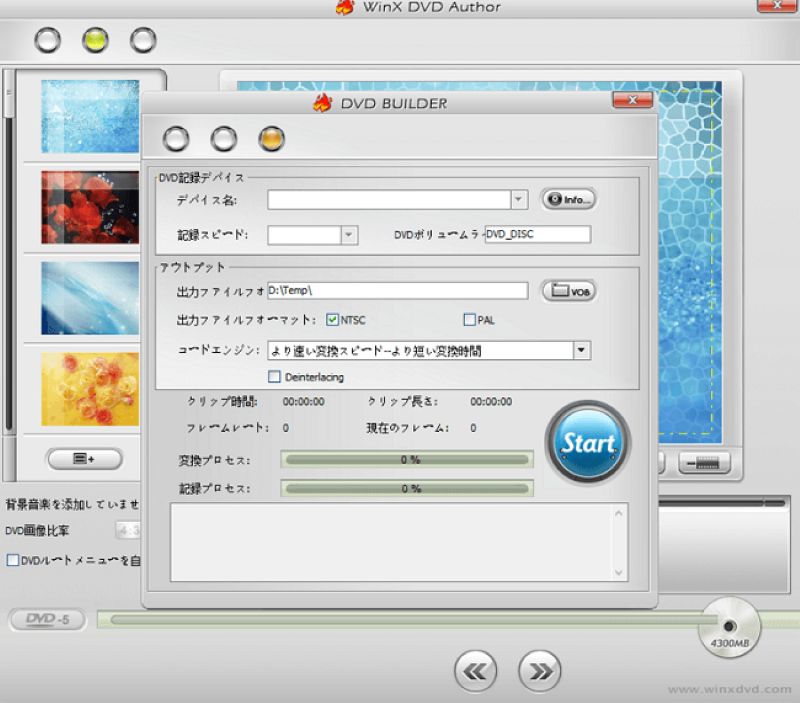
Task: Click the double-right arrow navigation icon
Action: pos(540,671)
